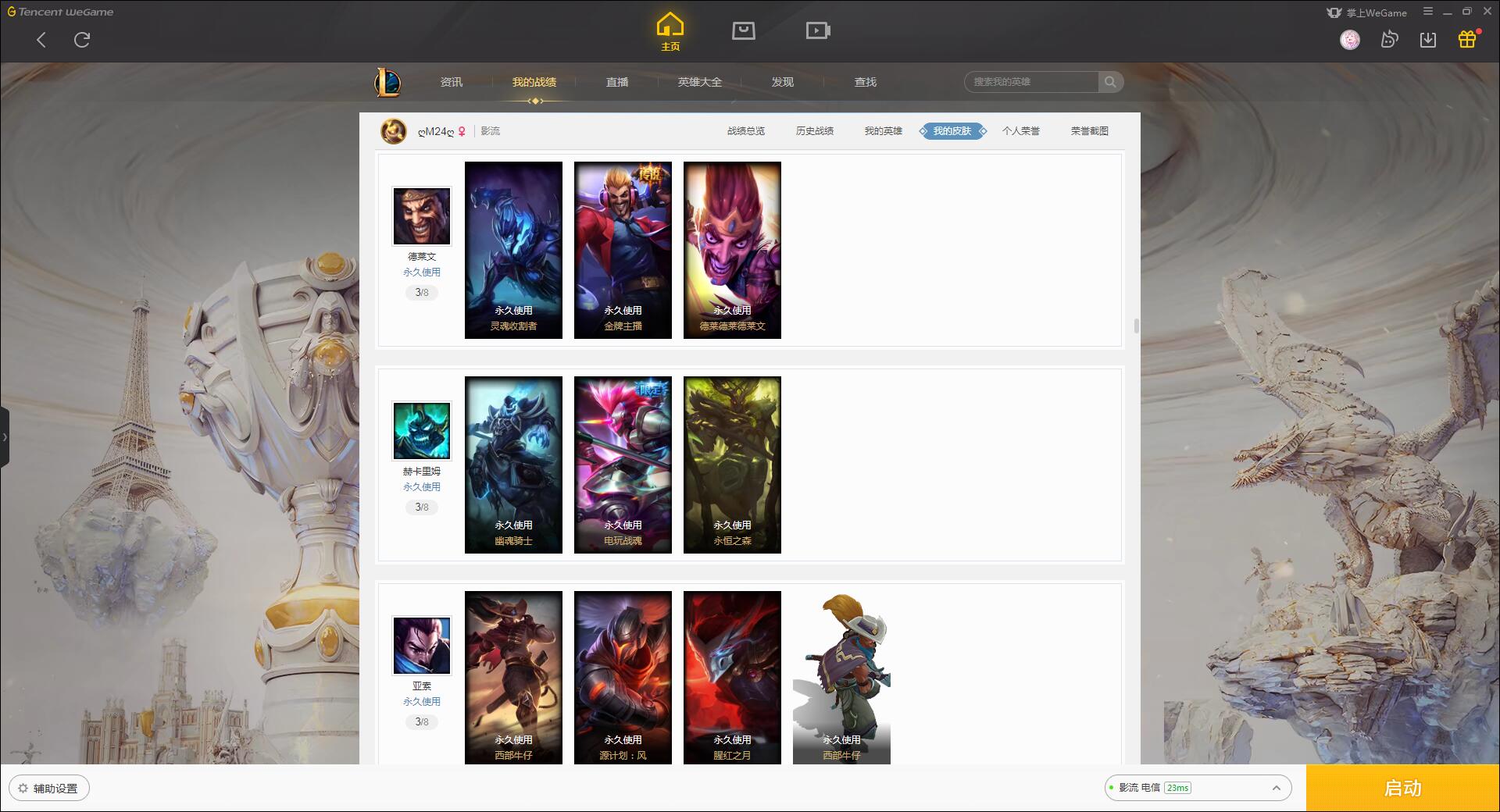The height and width of the screenshot is (812, 1500).
Task: Switch to 荣誉截图 sub-tab
Action: 1090,131
